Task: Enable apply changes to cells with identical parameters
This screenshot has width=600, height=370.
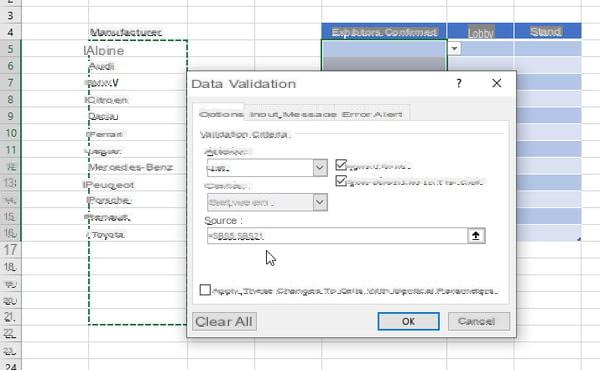Action: point(205,290)
